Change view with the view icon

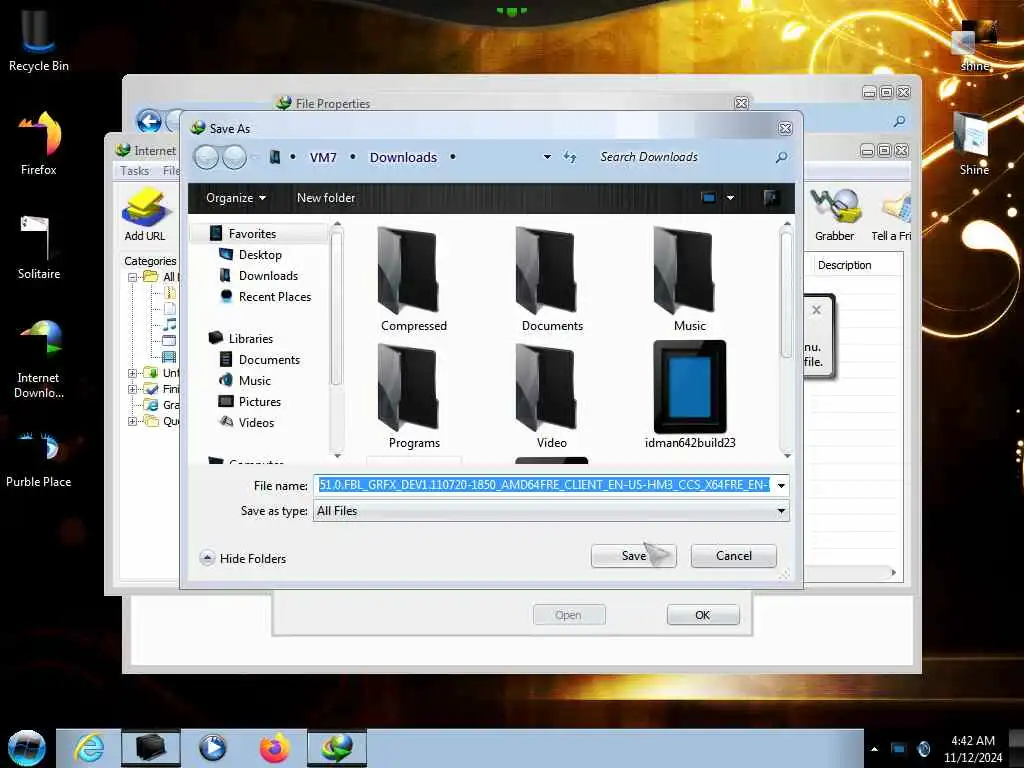click(708, 197)
